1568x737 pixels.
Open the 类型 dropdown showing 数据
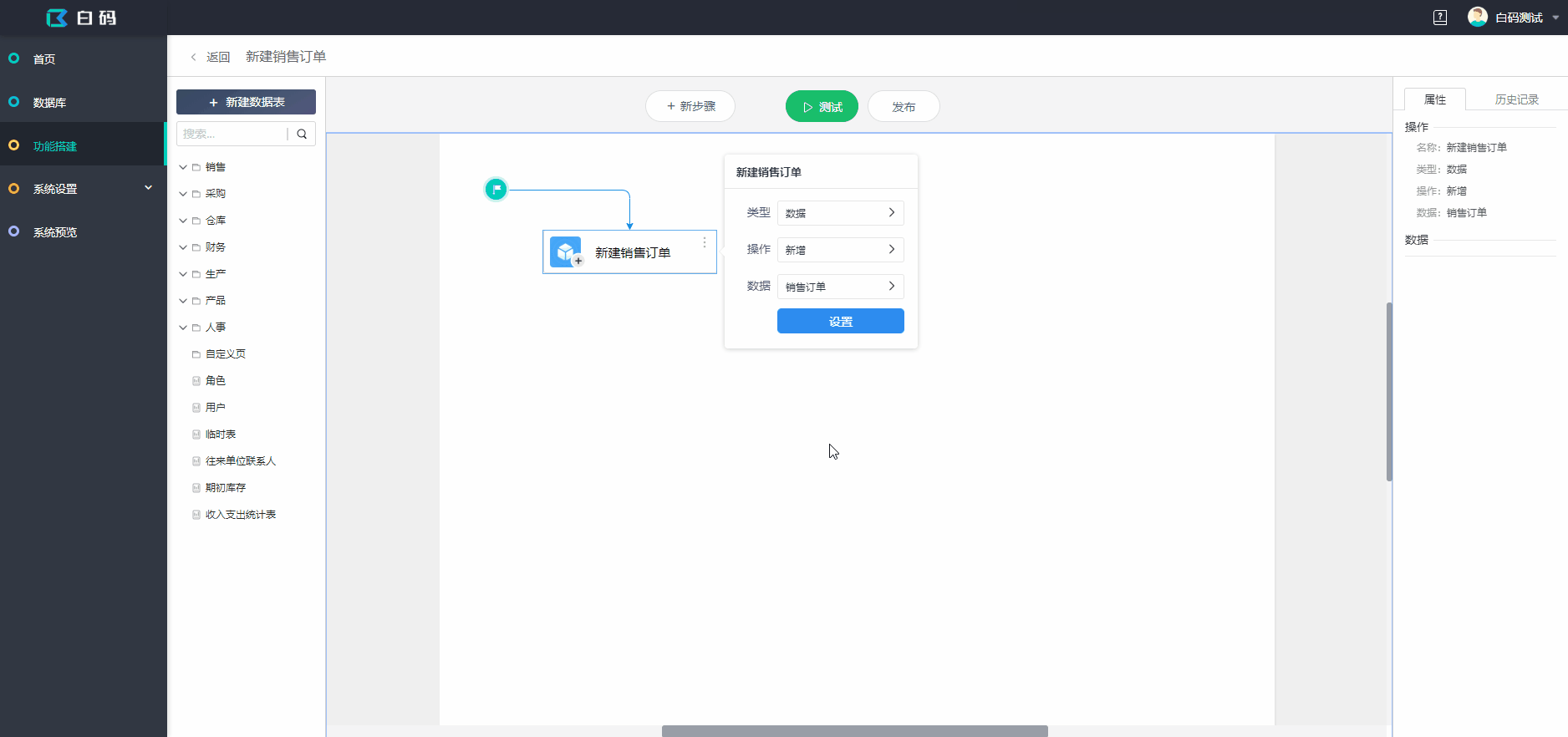[840, 213]
